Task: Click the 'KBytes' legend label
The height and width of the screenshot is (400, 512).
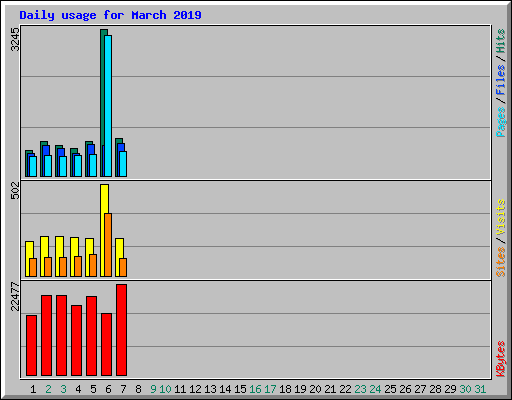Action: pos(500,359)
